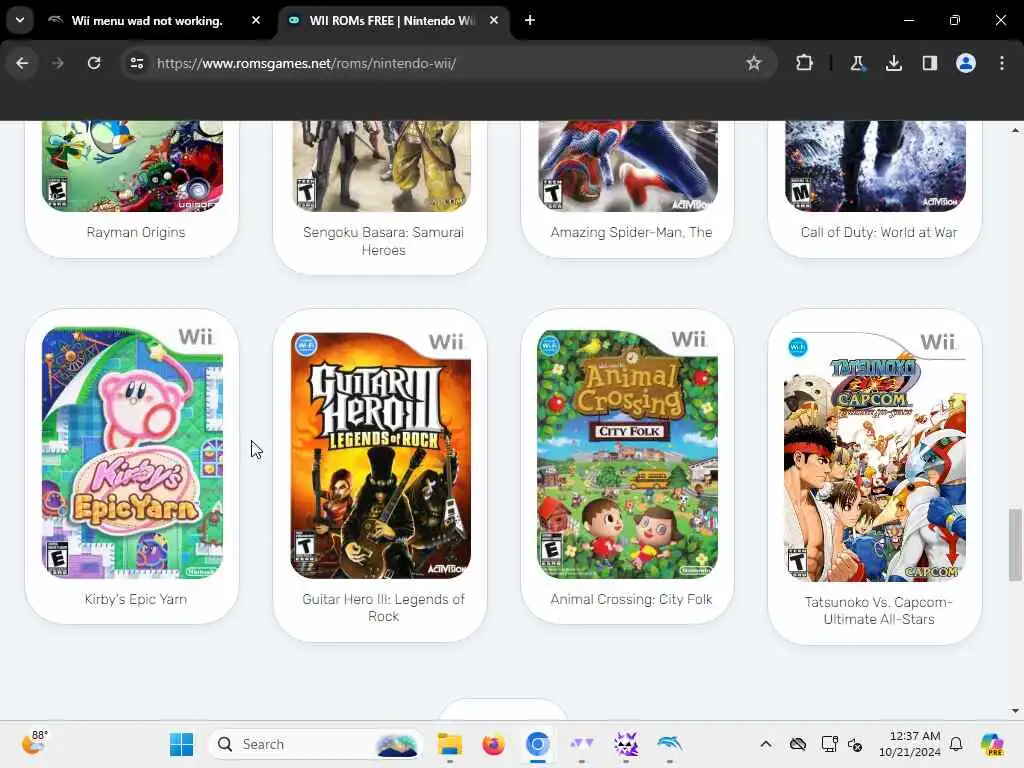Click 'Call of Duty: World at War' title
The width and height of the screenshot is (1024, 768).
pos(878,232)
